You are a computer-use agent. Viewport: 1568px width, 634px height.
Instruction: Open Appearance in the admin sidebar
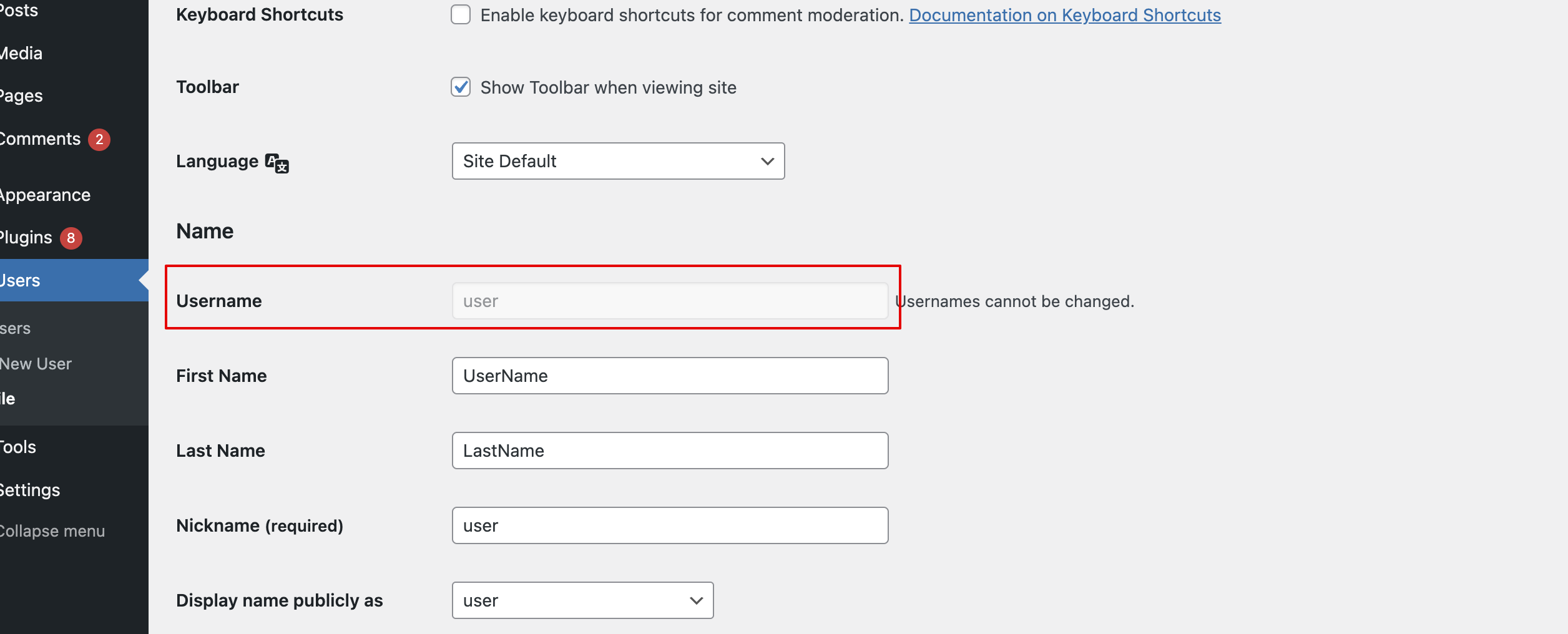[46, 195]
